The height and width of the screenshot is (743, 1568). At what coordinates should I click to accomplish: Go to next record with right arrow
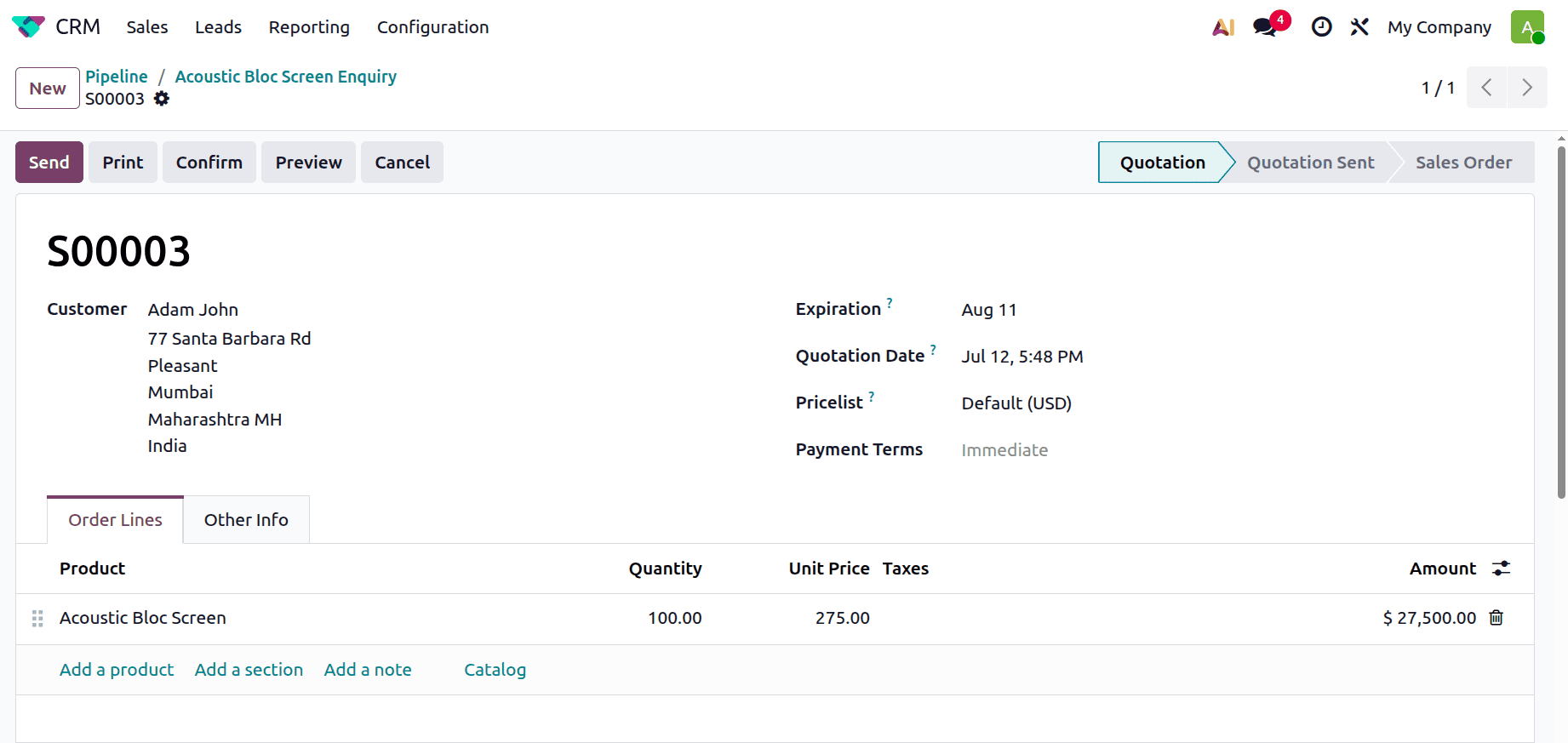point(1527,88)
